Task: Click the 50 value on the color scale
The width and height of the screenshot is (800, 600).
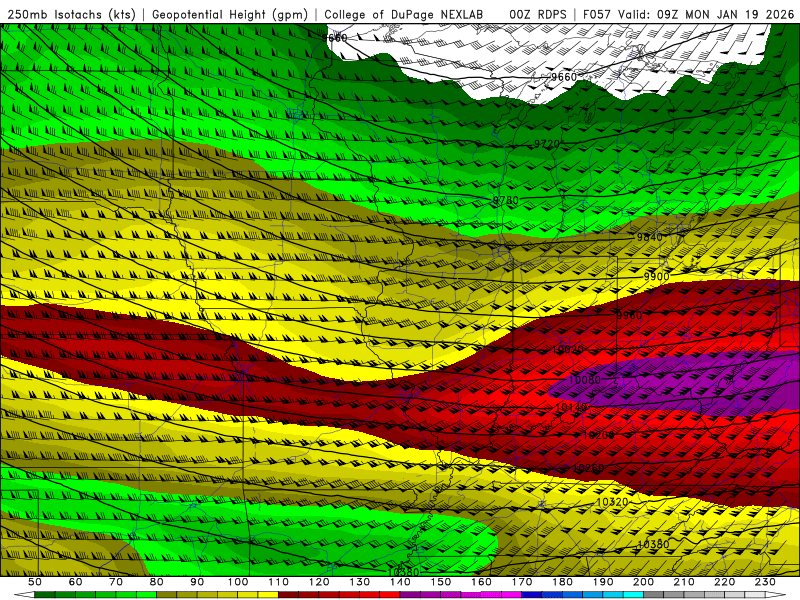Action: 35,582
